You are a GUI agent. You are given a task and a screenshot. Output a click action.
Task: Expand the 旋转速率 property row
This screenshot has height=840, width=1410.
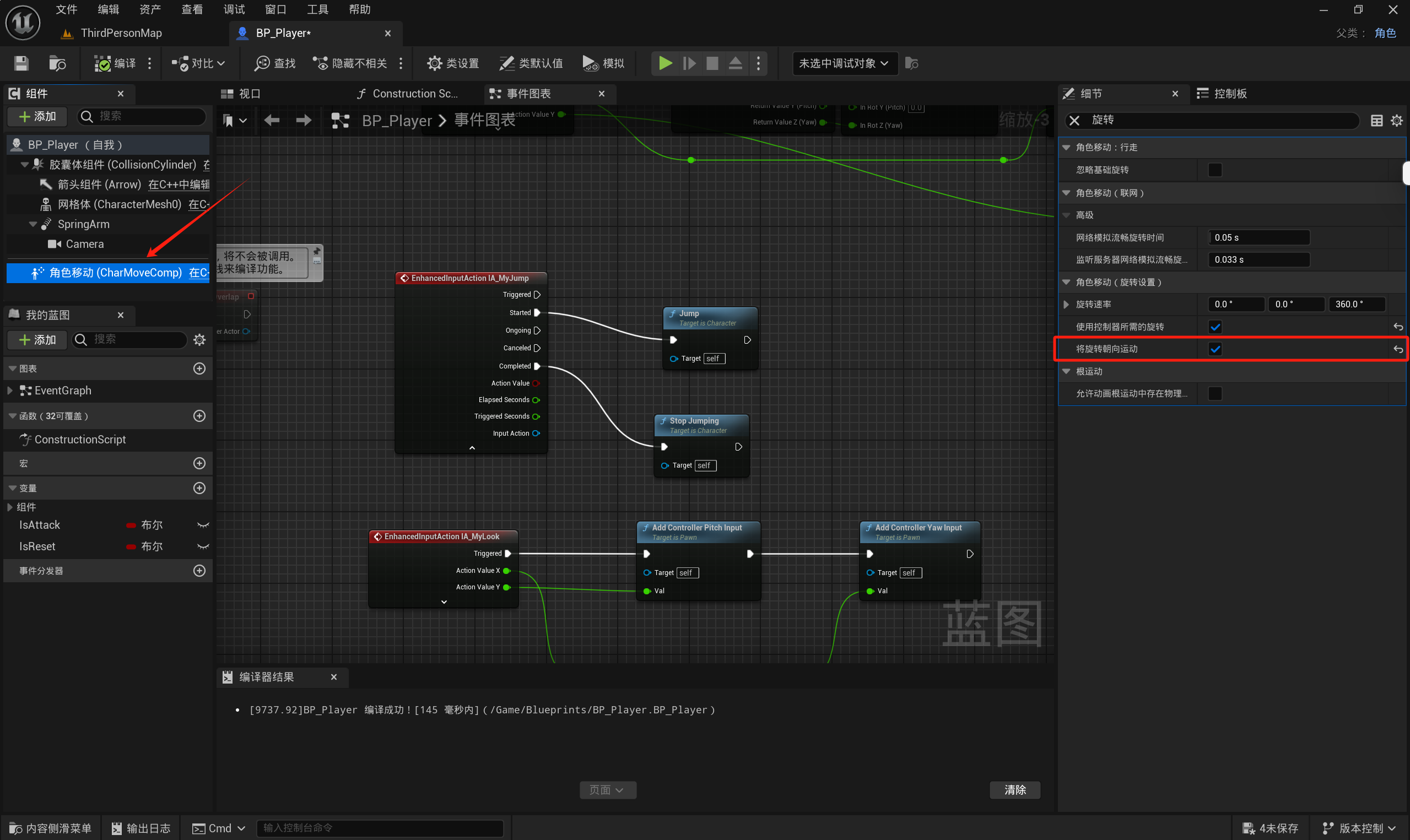tap(1066, 305)
